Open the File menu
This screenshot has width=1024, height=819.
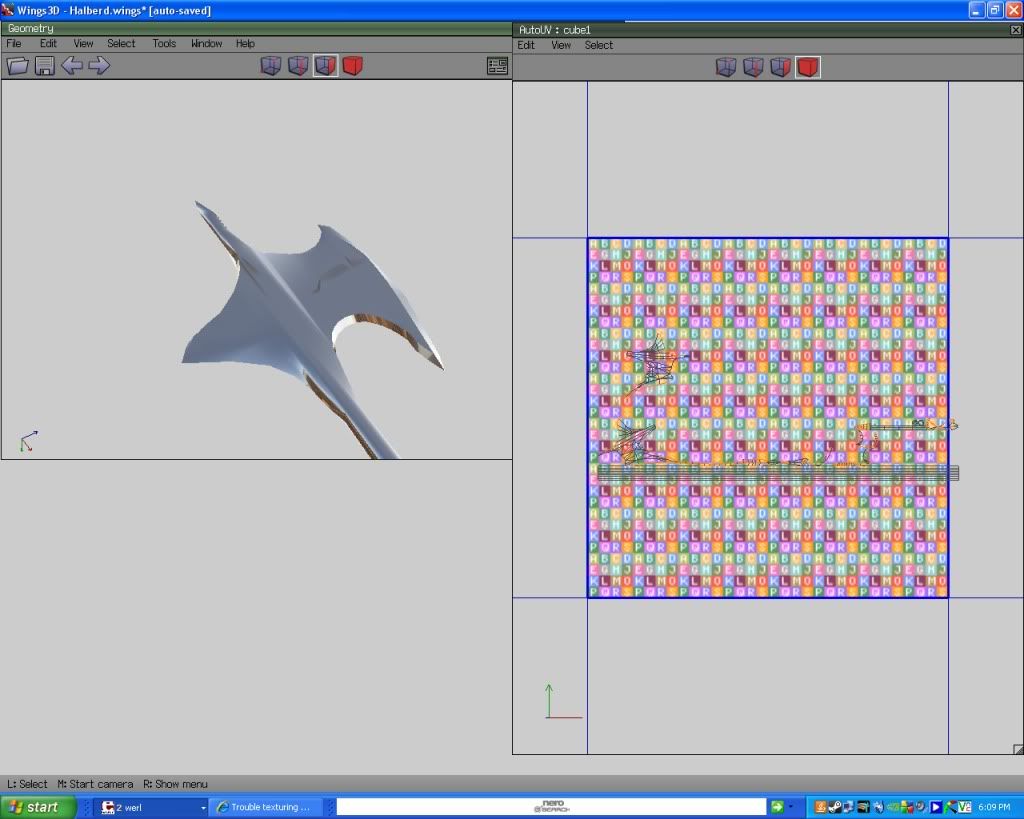coord(14,44)
